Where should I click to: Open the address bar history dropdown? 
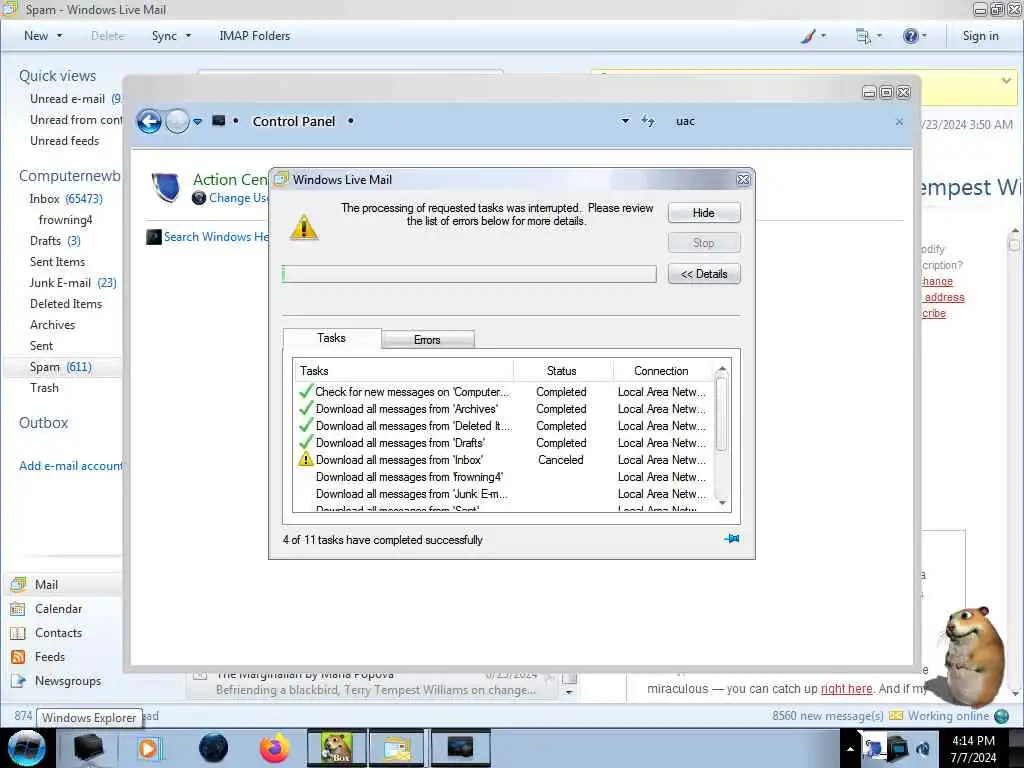(x=625, y=121)
